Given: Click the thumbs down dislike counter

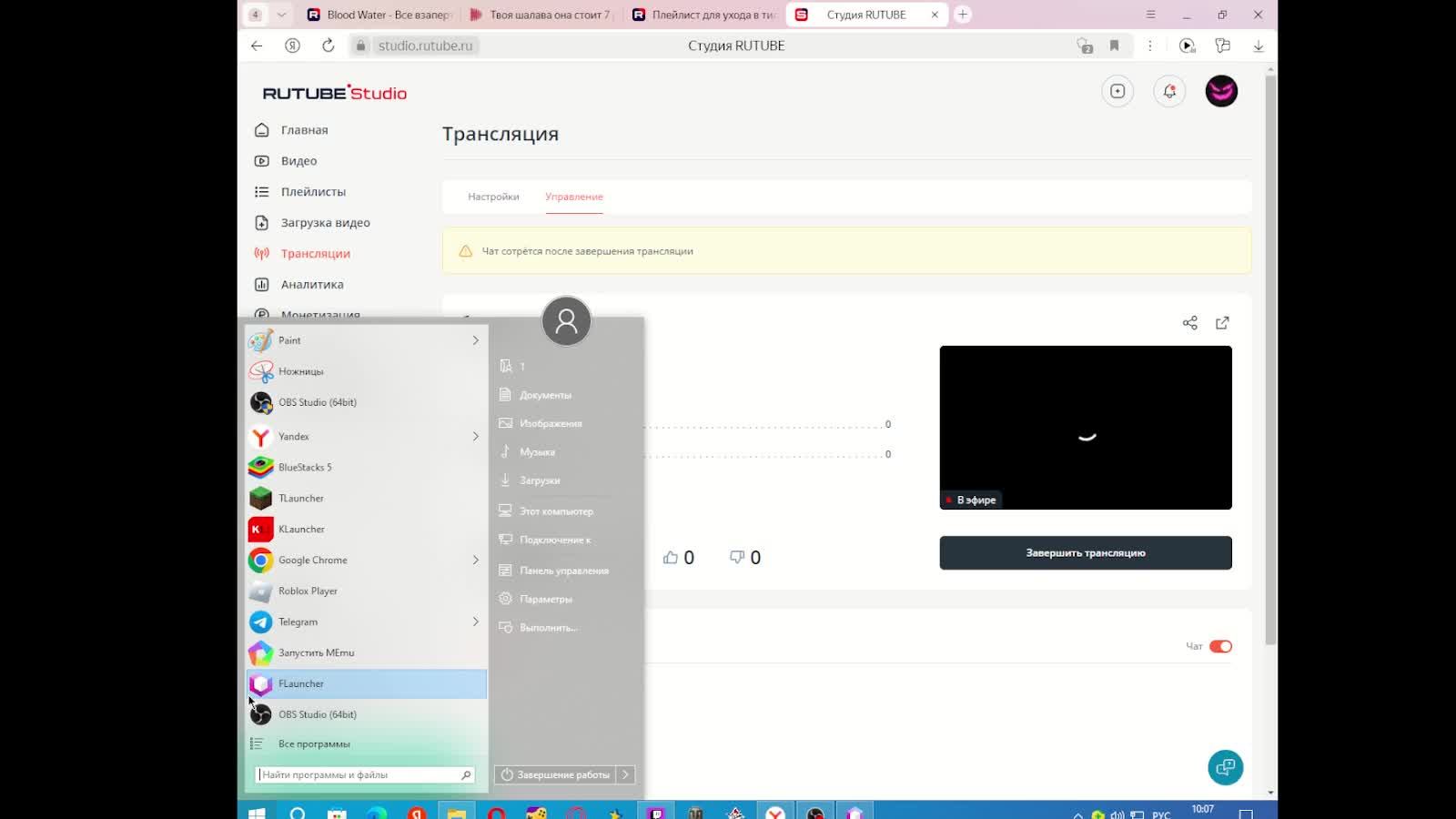Looking at the screenshot, I should [745, 558].
